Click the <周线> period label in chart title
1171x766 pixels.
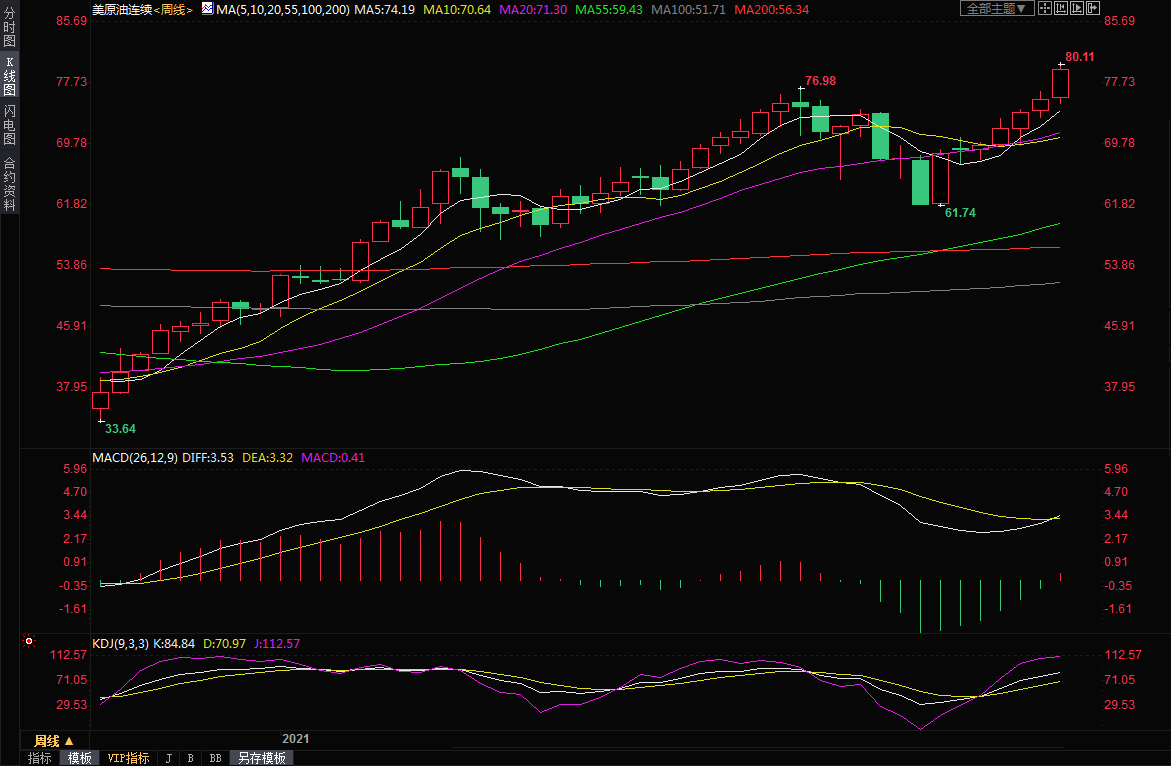click(173, 9)
